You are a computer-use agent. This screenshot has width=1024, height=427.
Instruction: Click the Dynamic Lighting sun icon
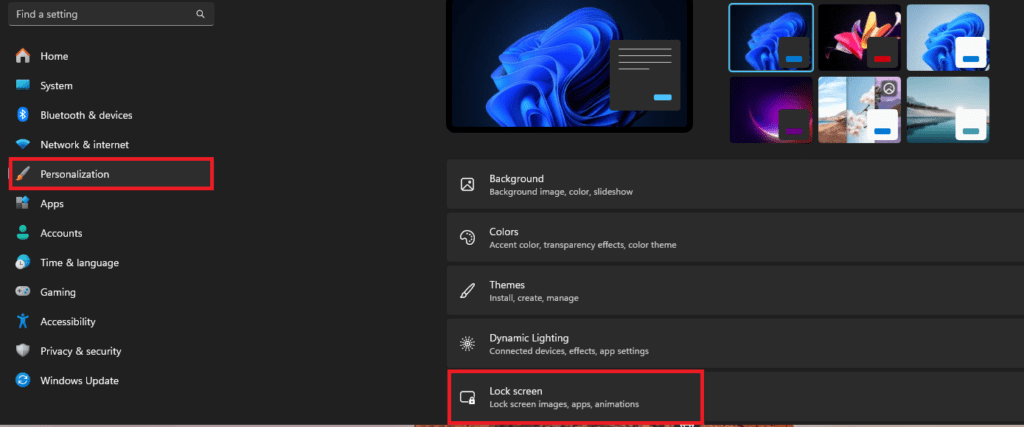pos(467,343)
